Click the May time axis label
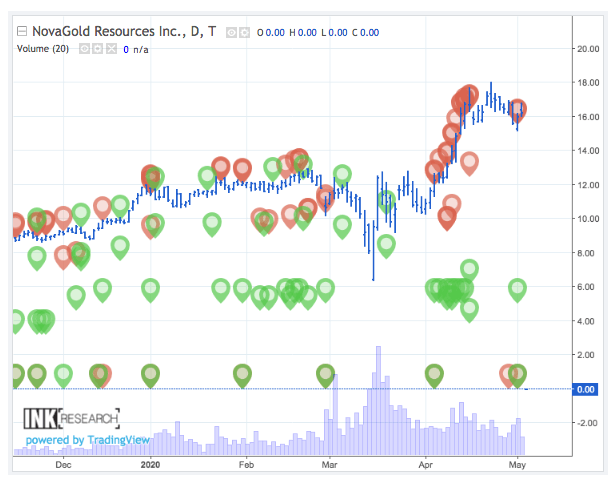This screenshot has height=486, width=616. tap(517, 465)
